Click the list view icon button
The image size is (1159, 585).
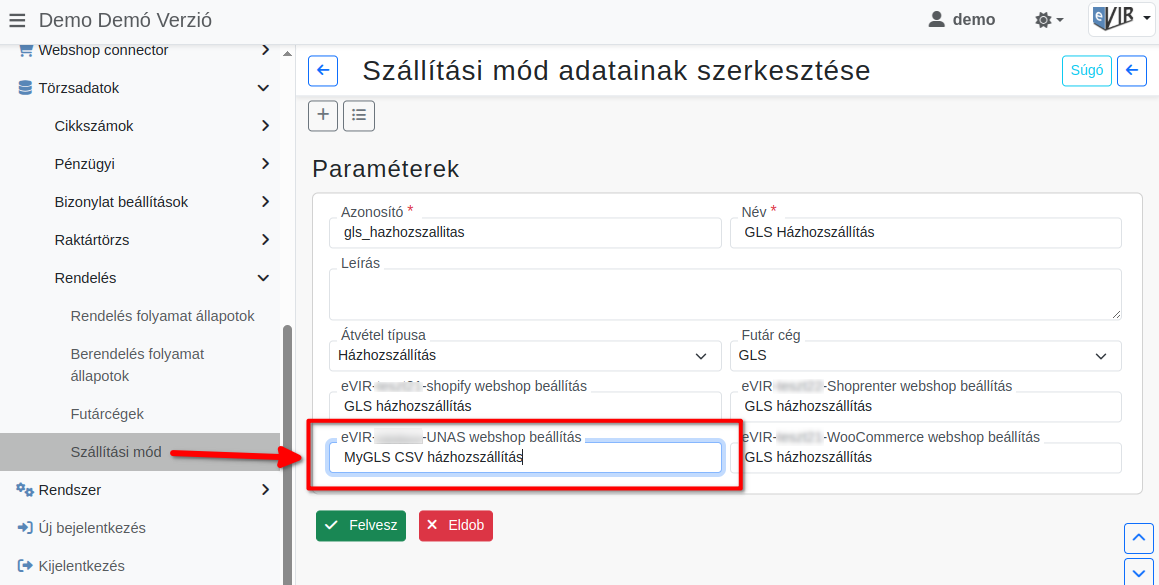(x=359, y=115)
